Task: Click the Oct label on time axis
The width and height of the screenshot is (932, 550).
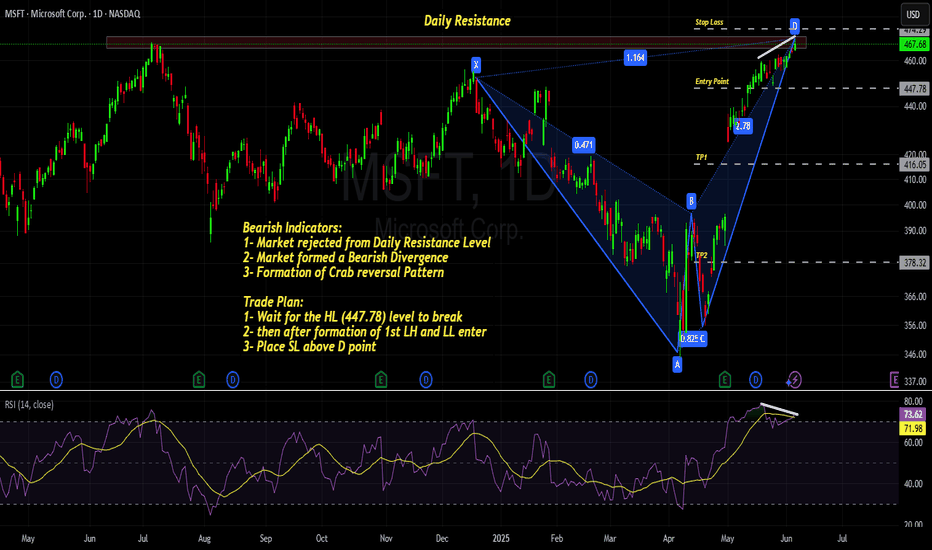Action: click(322, 539)
